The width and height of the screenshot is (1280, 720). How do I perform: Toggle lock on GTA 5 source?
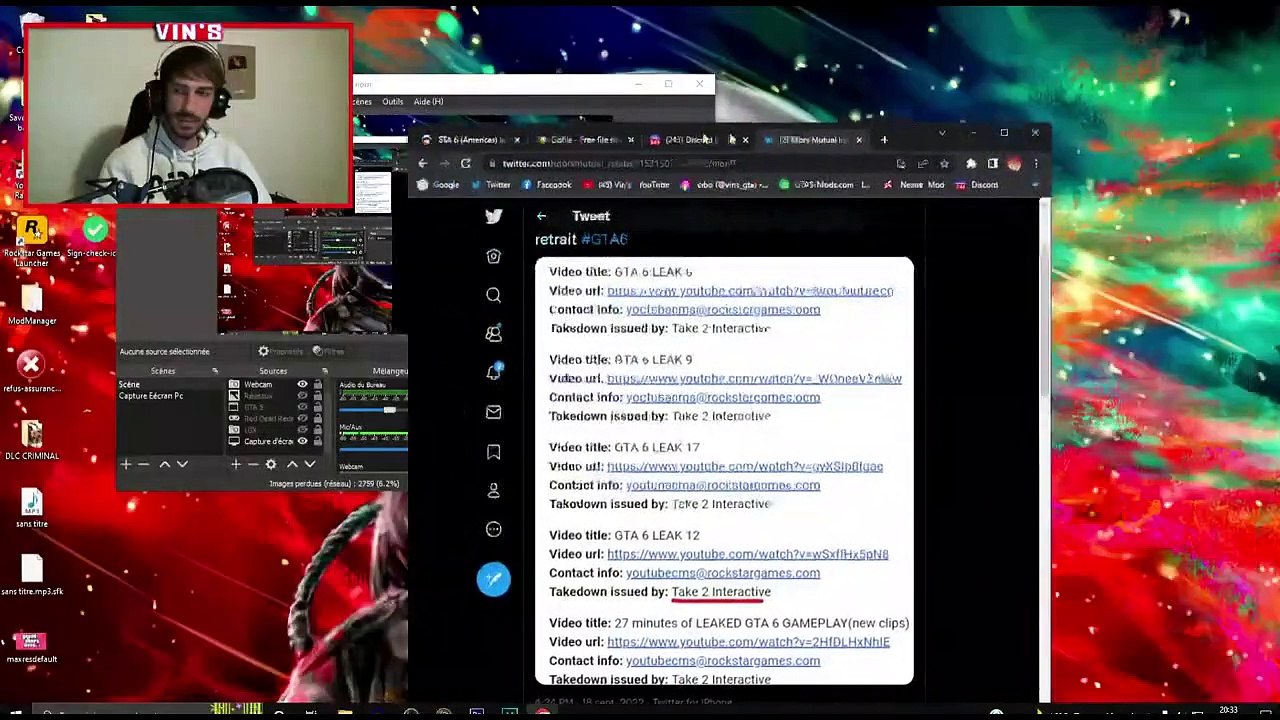(x=318, y=407)
